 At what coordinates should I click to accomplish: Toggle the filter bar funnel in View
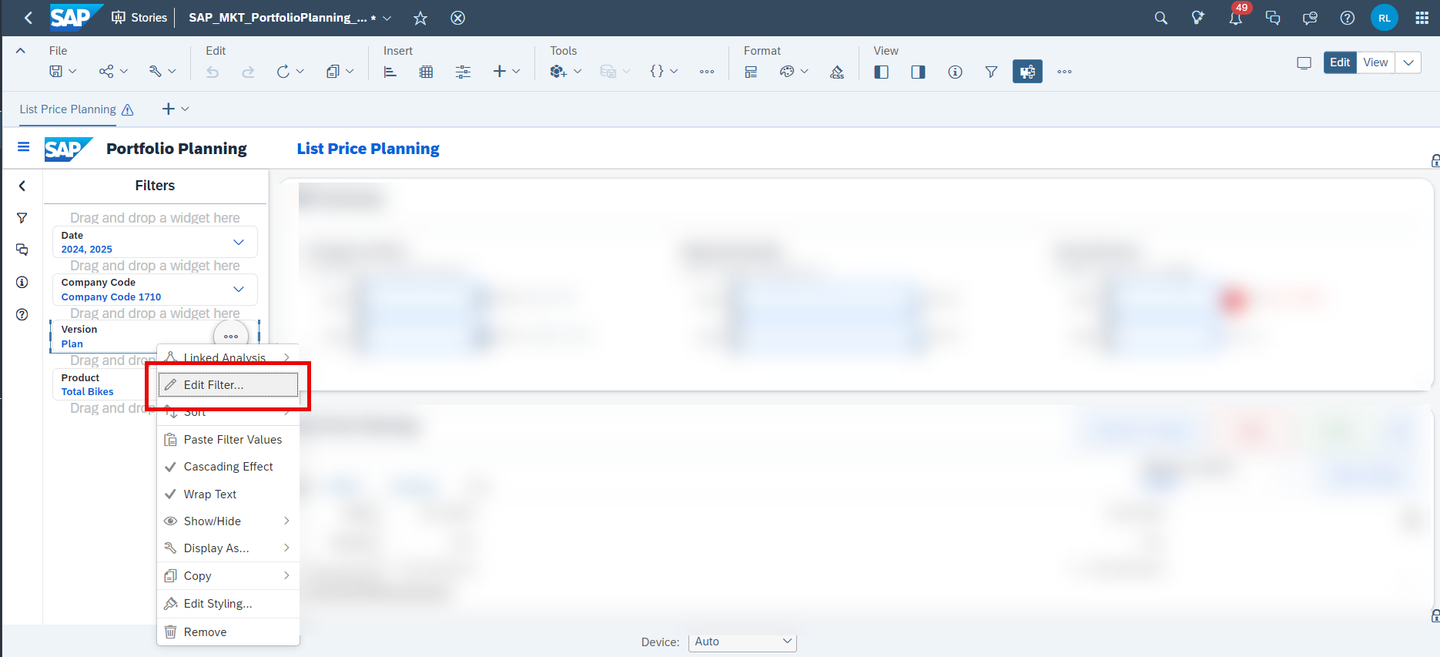pyautogui.click(x=991, y=72)
